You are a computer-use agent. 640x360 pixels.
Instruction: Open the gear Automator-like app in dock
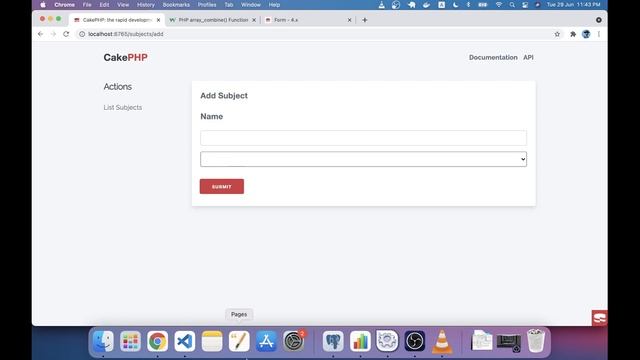point(387,341)
